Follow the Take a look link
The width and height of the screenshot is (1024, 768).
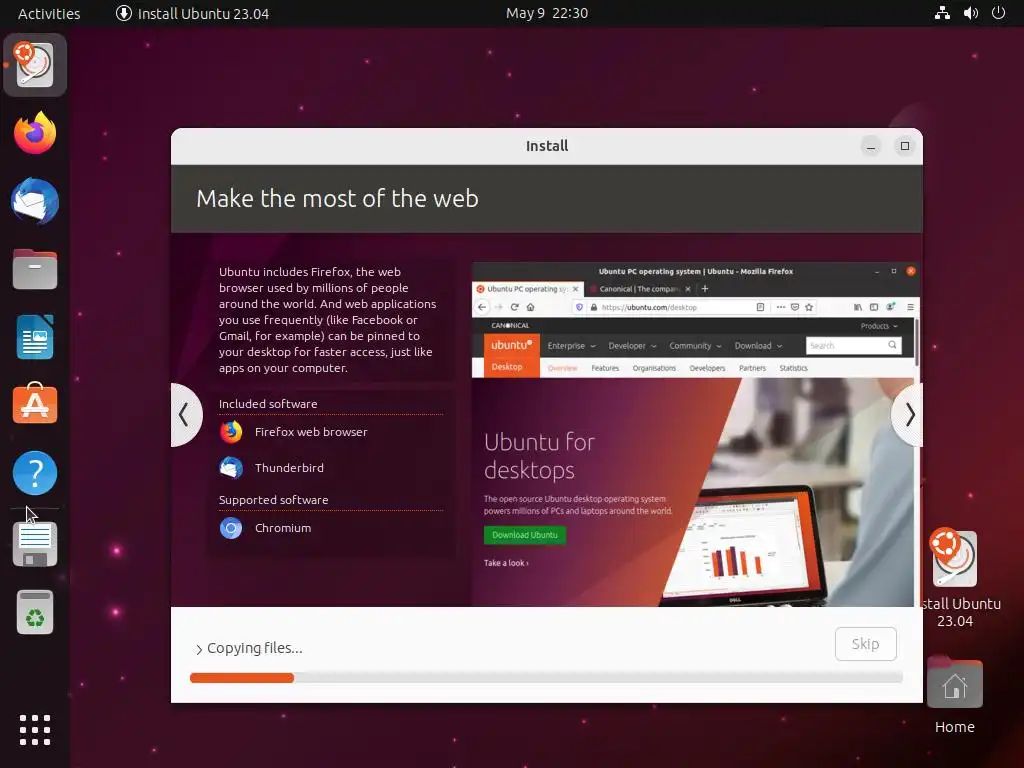click(x=505, y=563)
